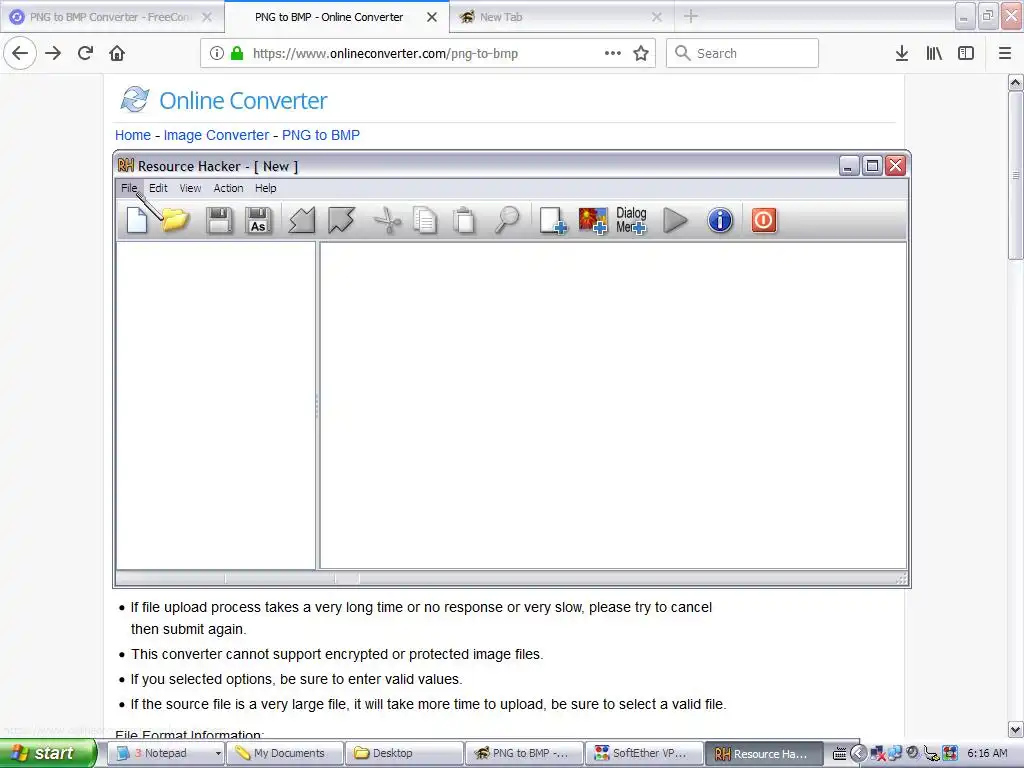The width and height of the screenshot is (1024, 768).
Task: Click the Save floppy disk icon
Action: point(219,220)
